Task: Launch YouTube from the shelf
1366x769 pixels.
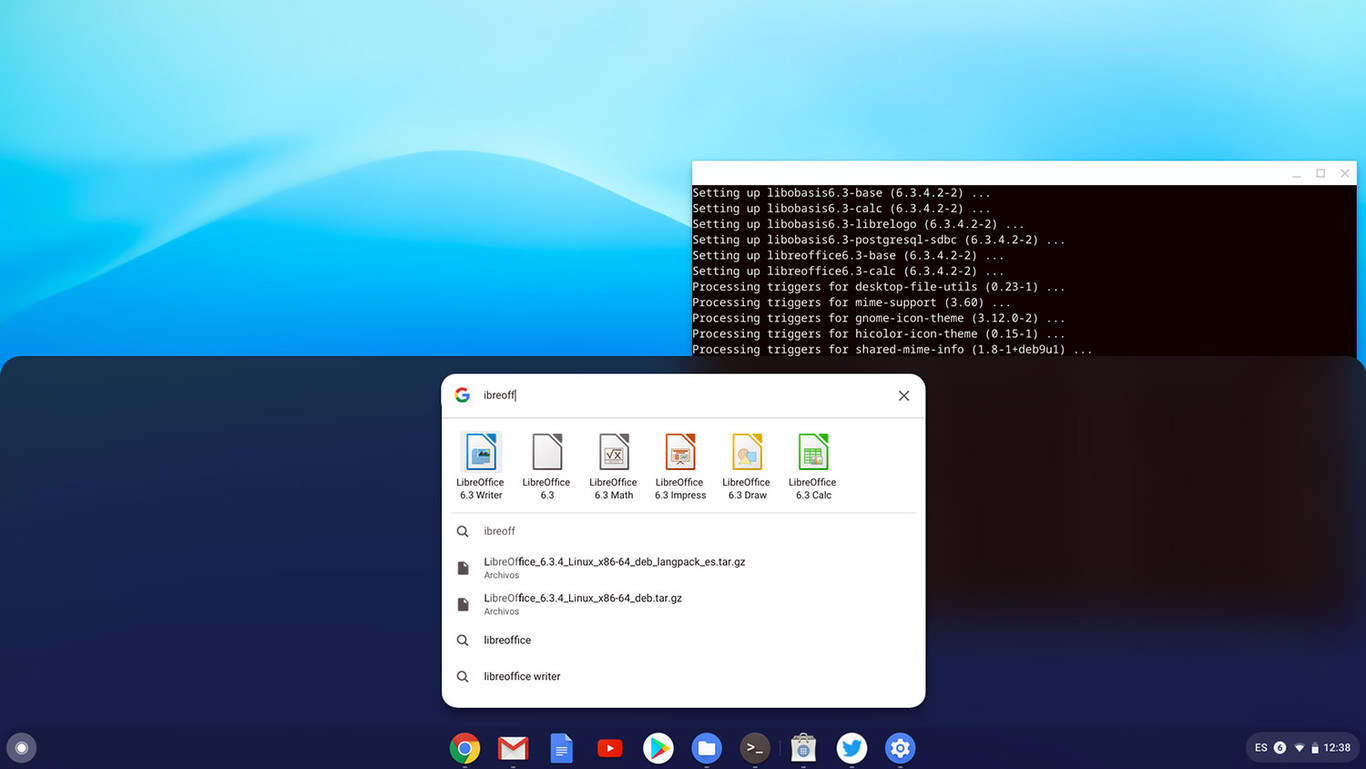Action: pos(609,747)
